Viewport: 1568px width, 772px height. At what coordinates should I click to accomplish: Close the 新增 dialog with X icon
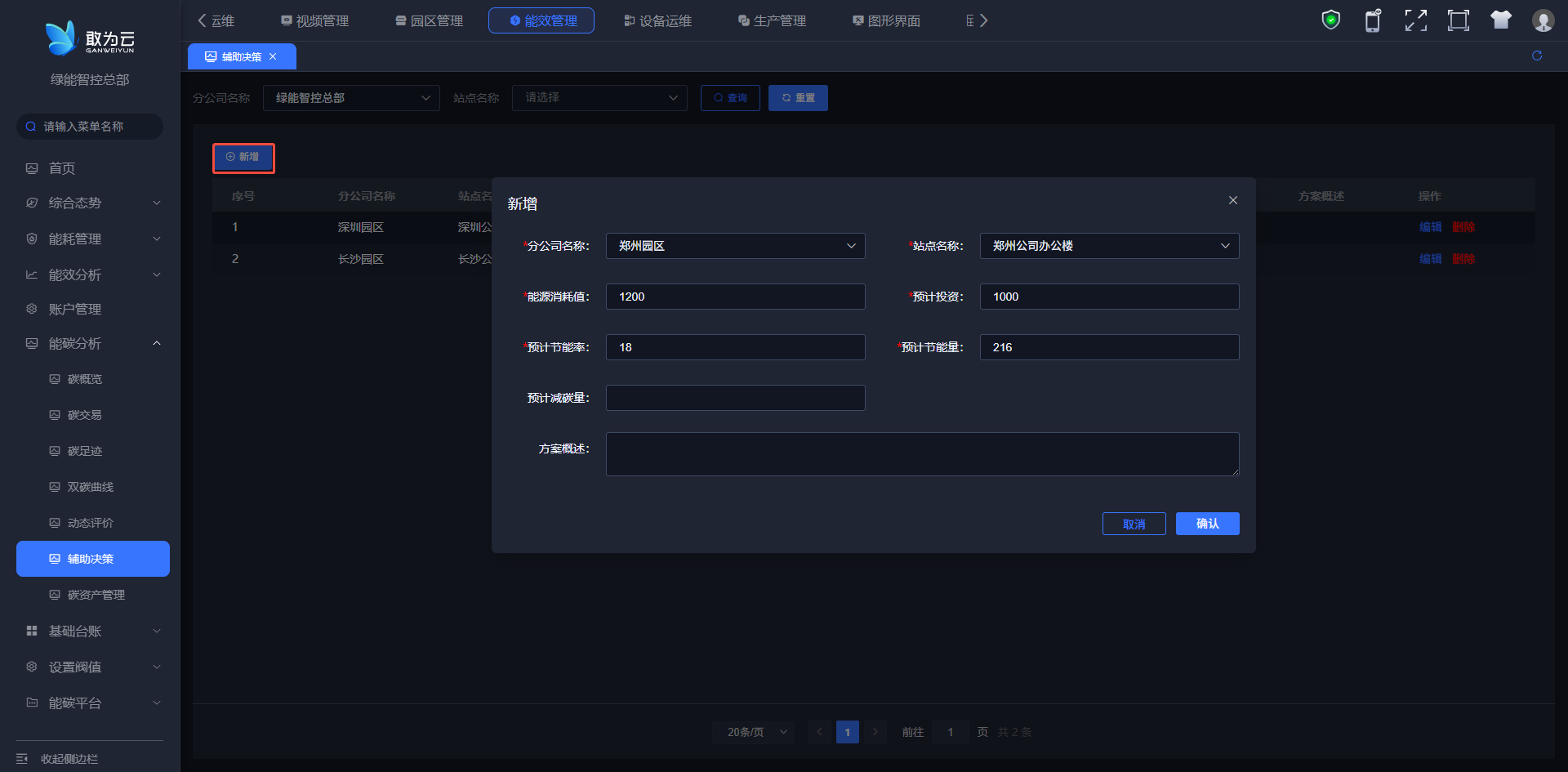(x=1232, y=201)
